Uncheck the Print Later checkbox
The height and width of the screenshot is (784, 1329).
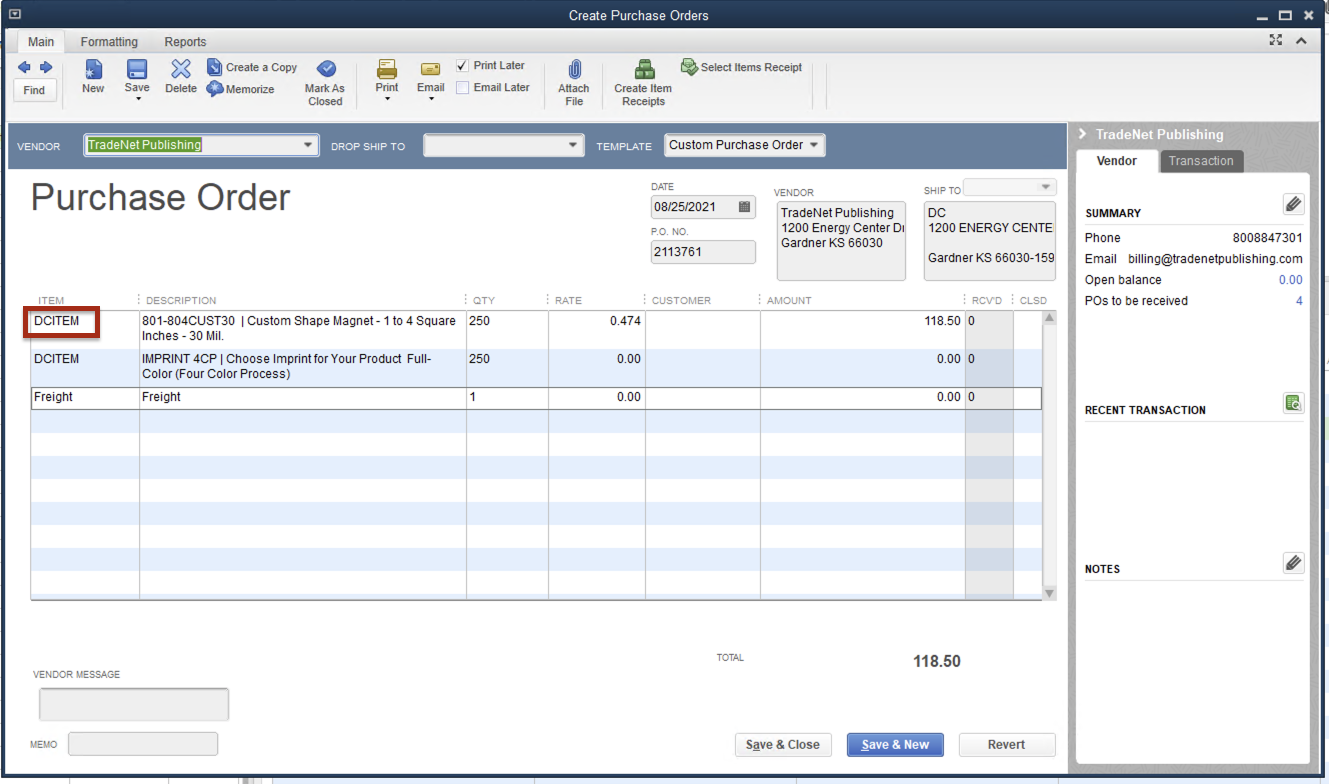462,66
